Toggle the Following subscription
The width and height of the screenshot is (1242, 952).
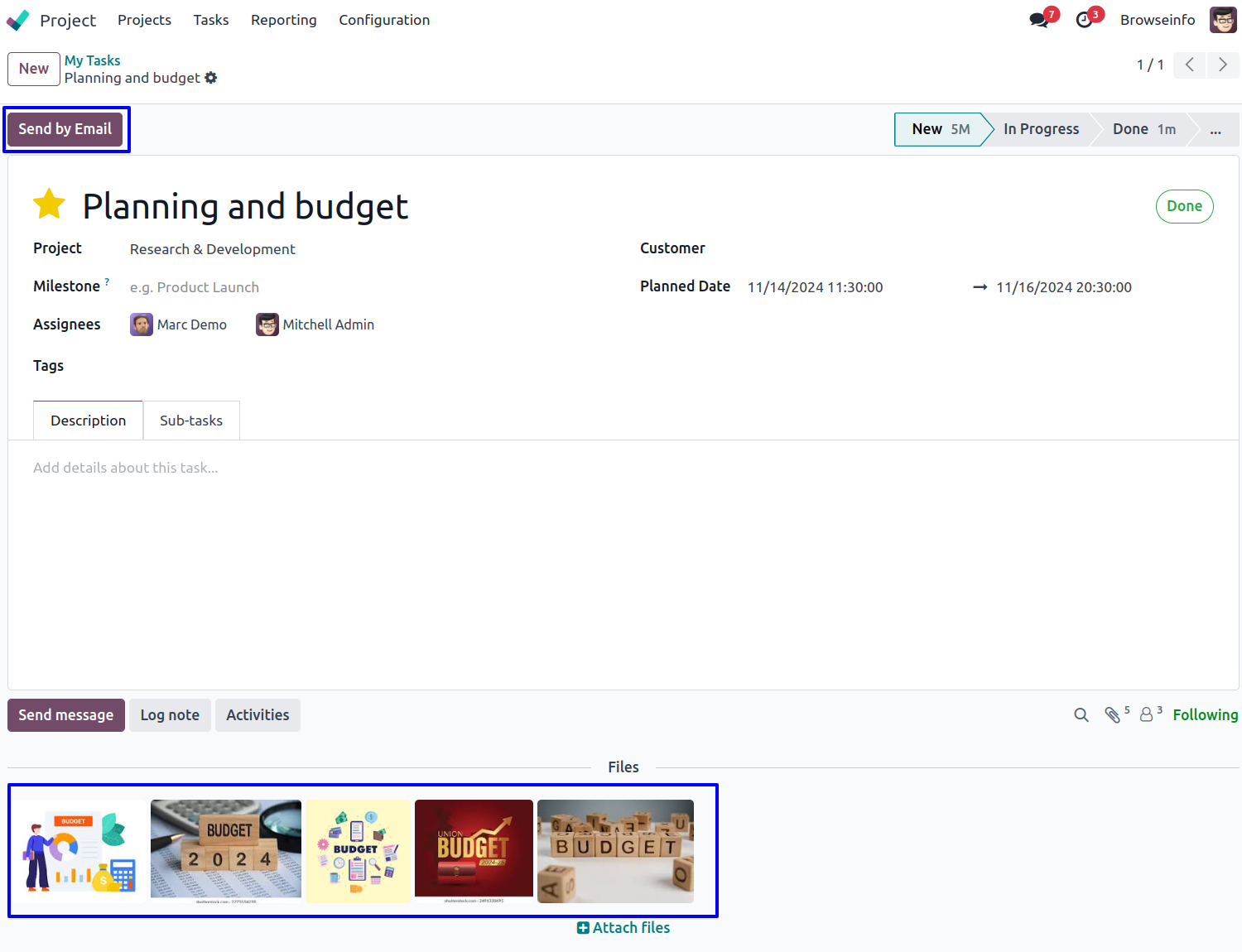pyautogui.click(x=1205, y=715)
